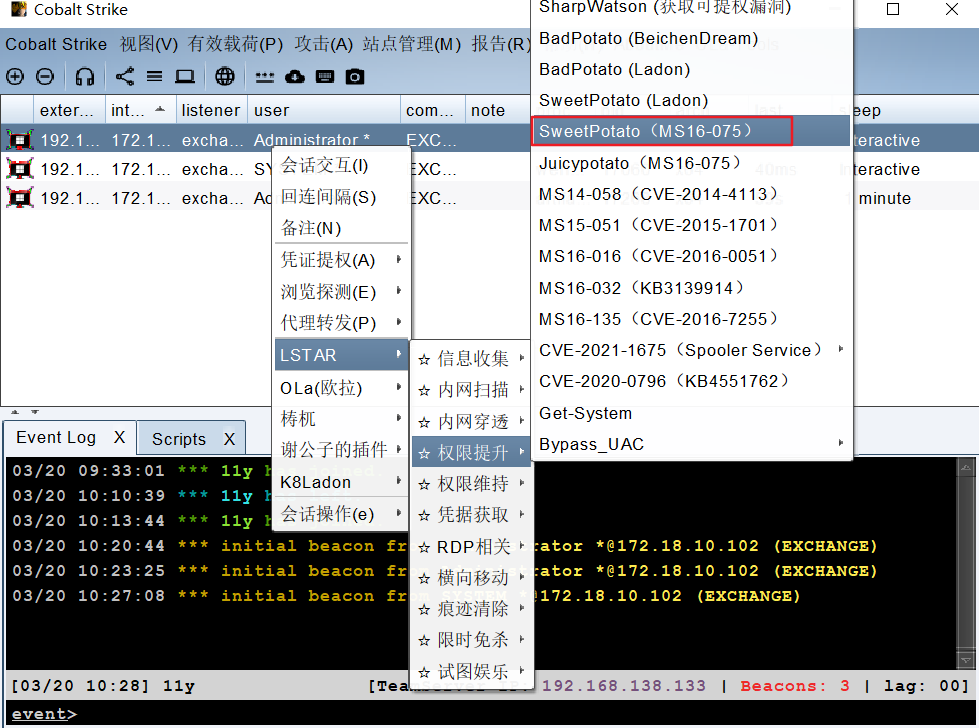Viewport: 979px width, 728px height.
Task: Select MS16-032 (KB3139914) exploit
Action: tap(692, 288)
